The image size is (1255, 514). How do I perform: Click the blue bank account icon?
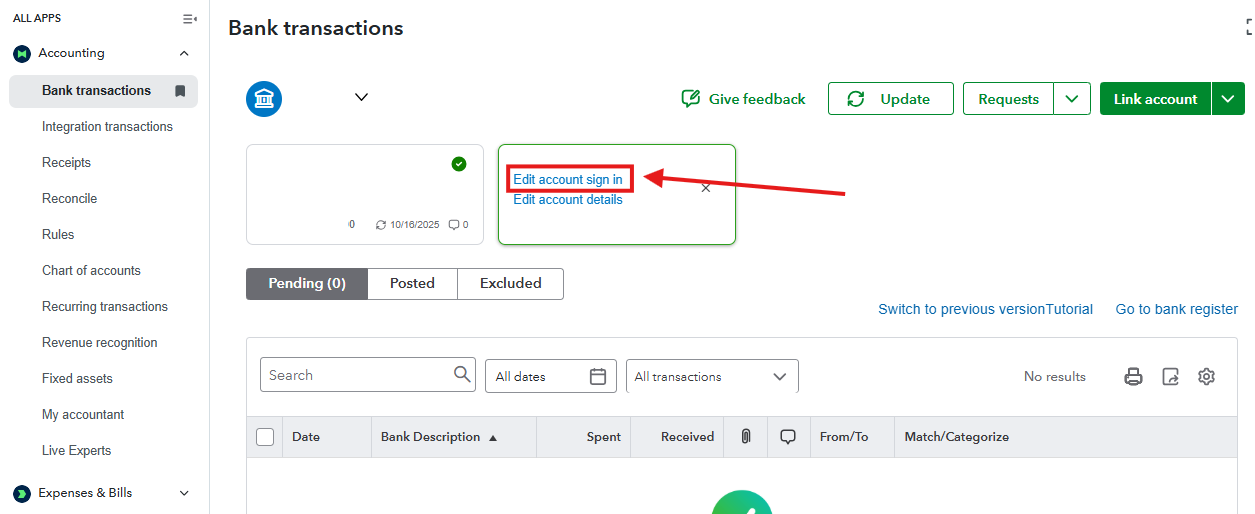(x=264, y=98)
